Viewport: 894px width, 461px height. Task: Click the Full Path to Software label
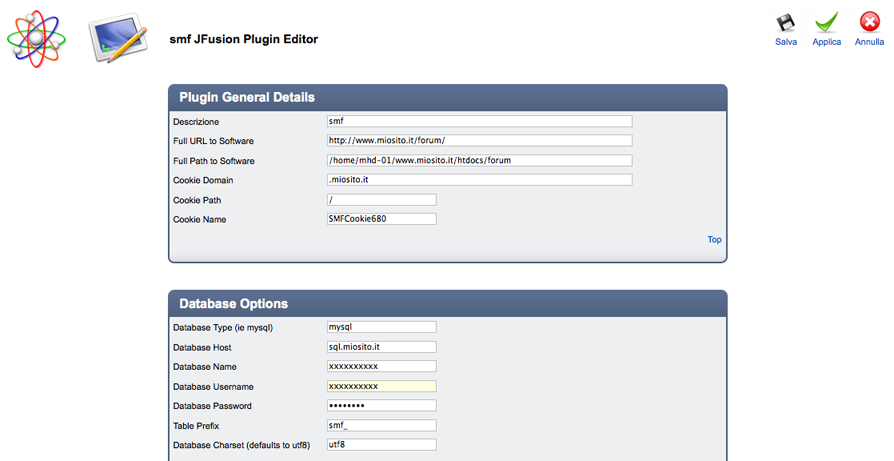(214, 161)
